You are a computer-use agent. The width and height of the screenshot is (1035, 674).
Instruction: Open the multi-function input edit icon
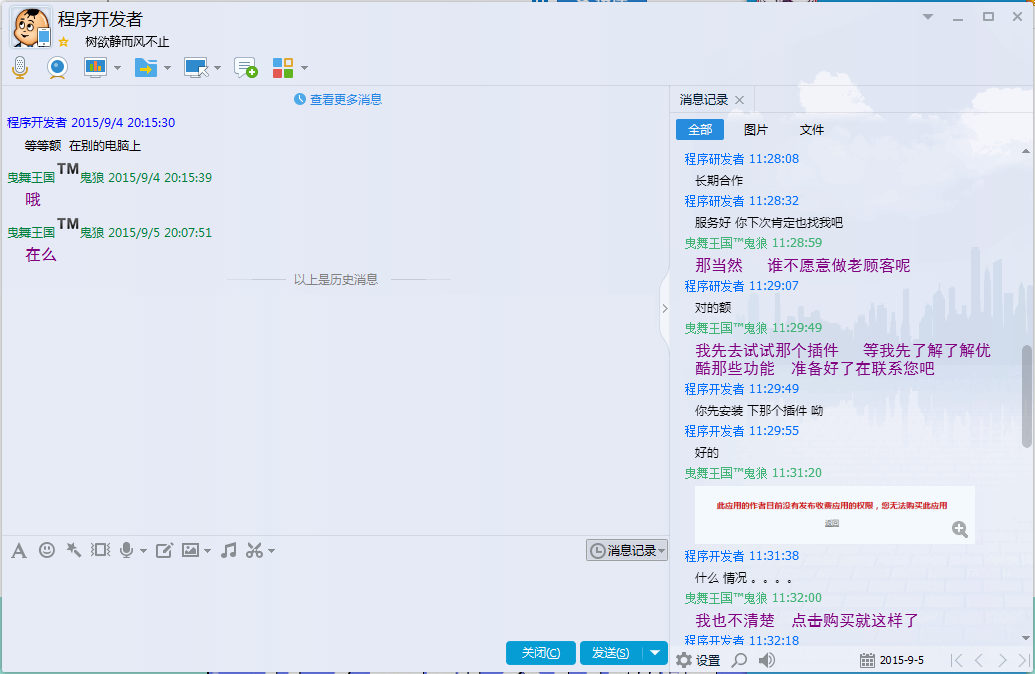(x=164, y=550)
